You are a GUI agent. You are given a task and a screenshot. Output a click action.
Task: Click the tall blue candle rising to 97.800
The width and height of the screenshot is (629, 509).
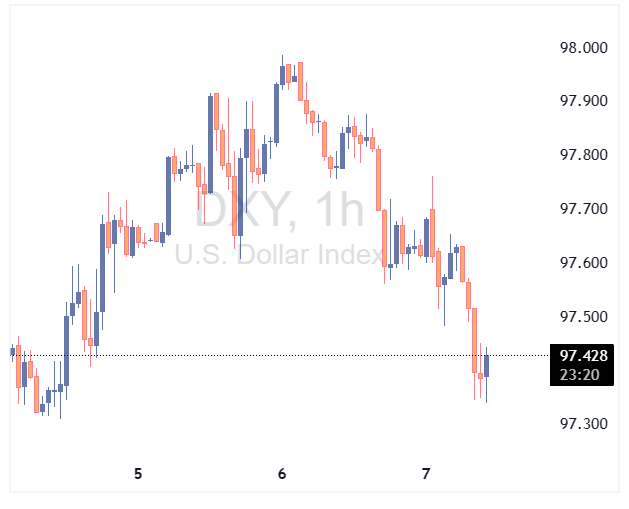point(169,195)
